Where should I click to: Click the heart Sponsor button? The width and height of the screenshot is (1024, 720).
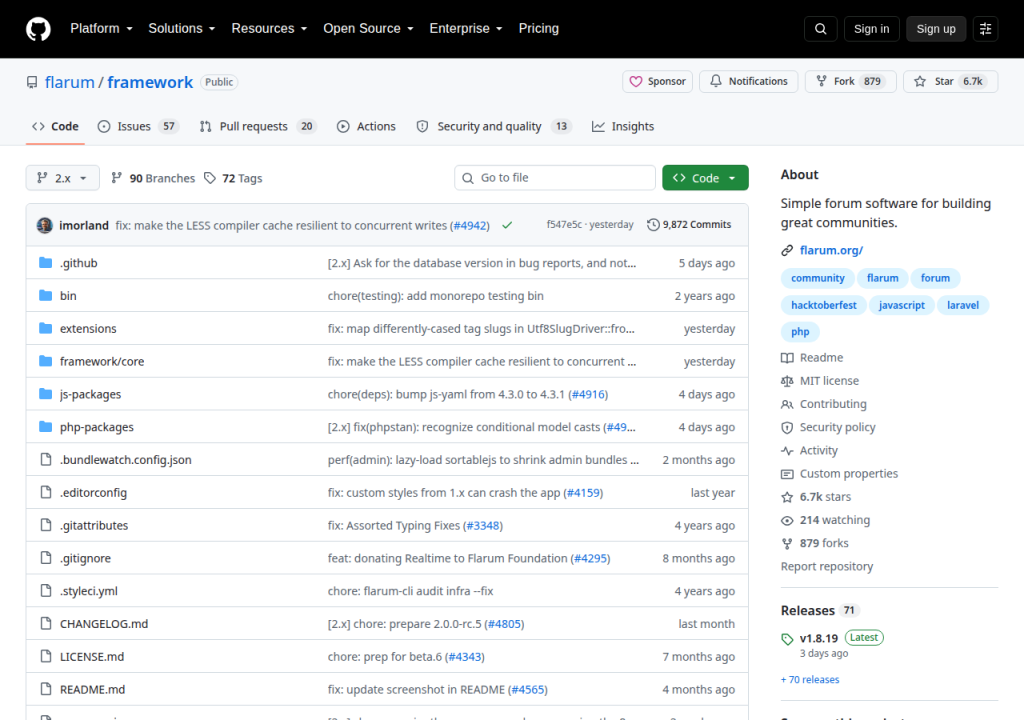click(x=657, y=82)
